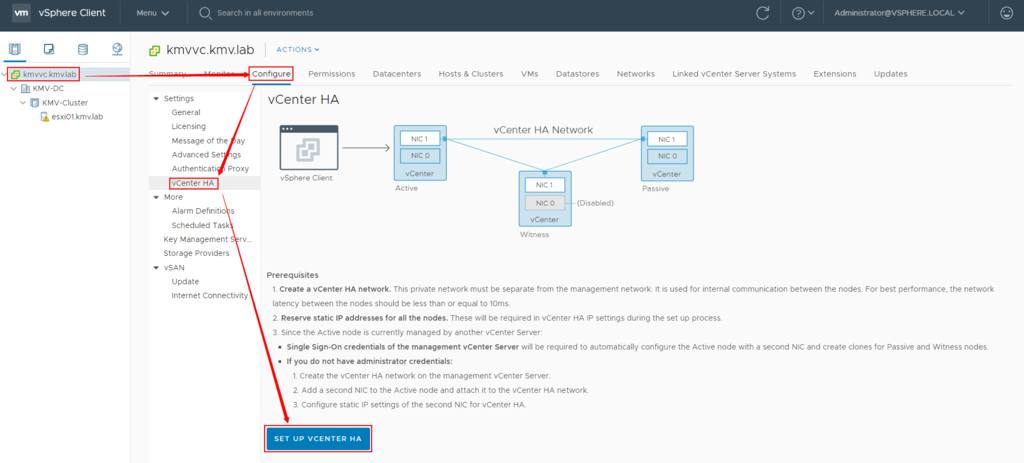Click the vSphere Client diagram image
This screenshot has width=1024, height=463.
[309, 148]
